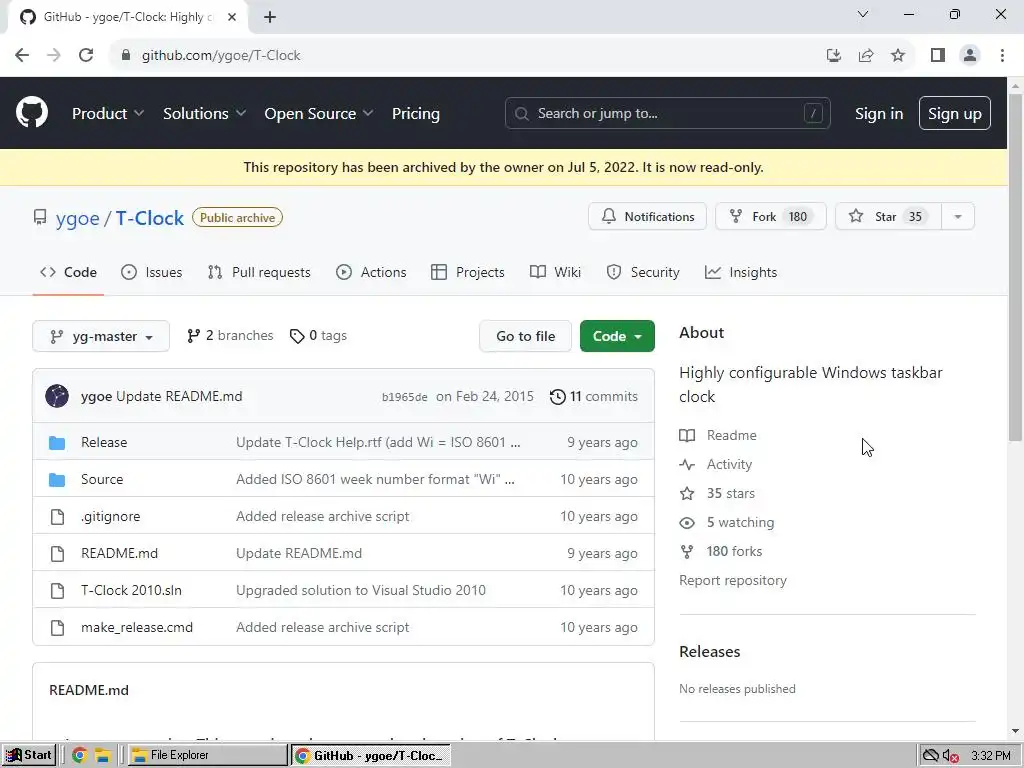Image resolution: width=1024 pixels, height=768 pixels.
Task: Switch to the Pull requests tab
Action: (x=259, y=272)
